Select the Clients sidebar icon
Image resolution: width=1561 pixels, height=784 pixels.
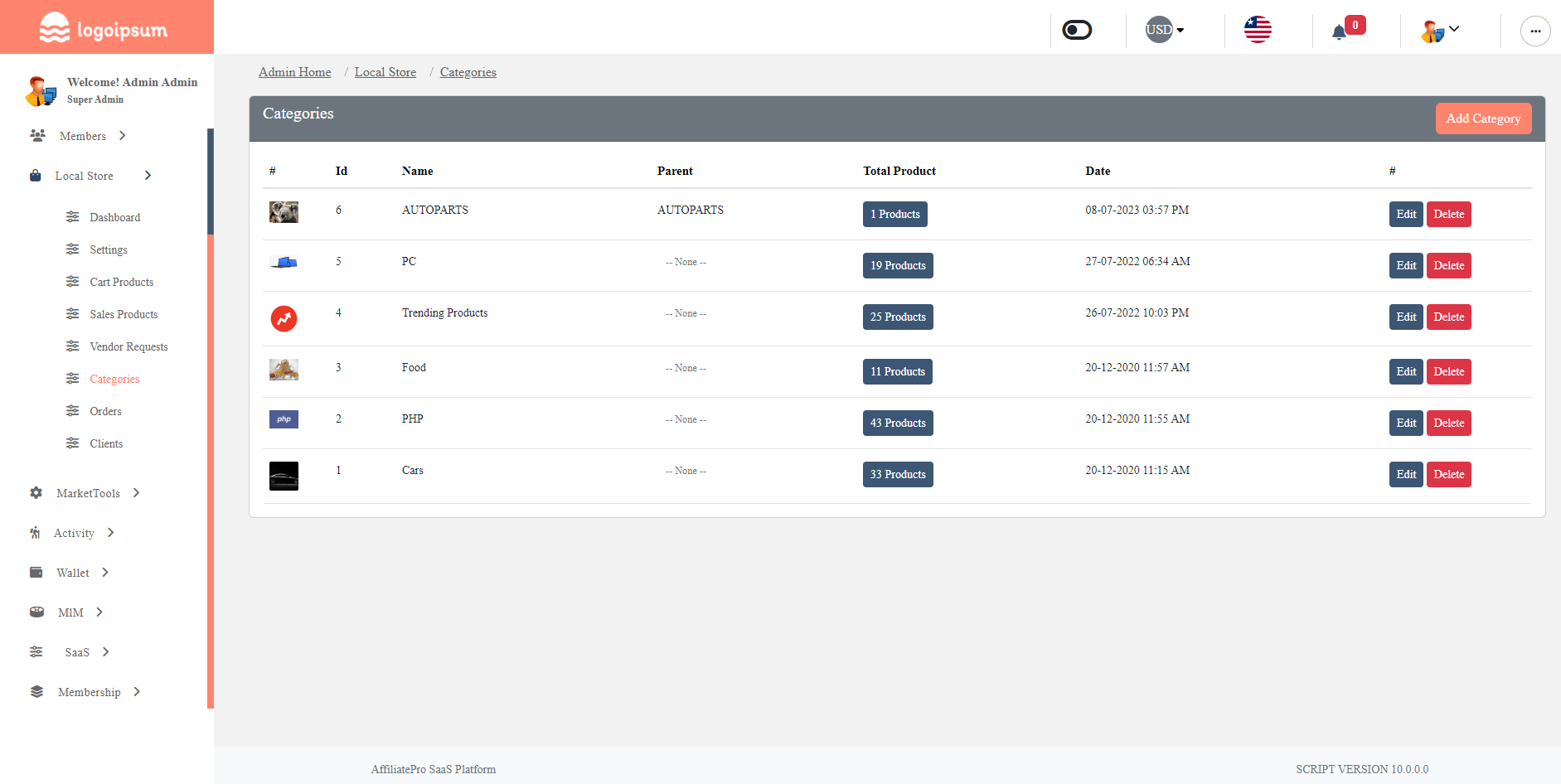pyautogui.click(x=72, y=443)
